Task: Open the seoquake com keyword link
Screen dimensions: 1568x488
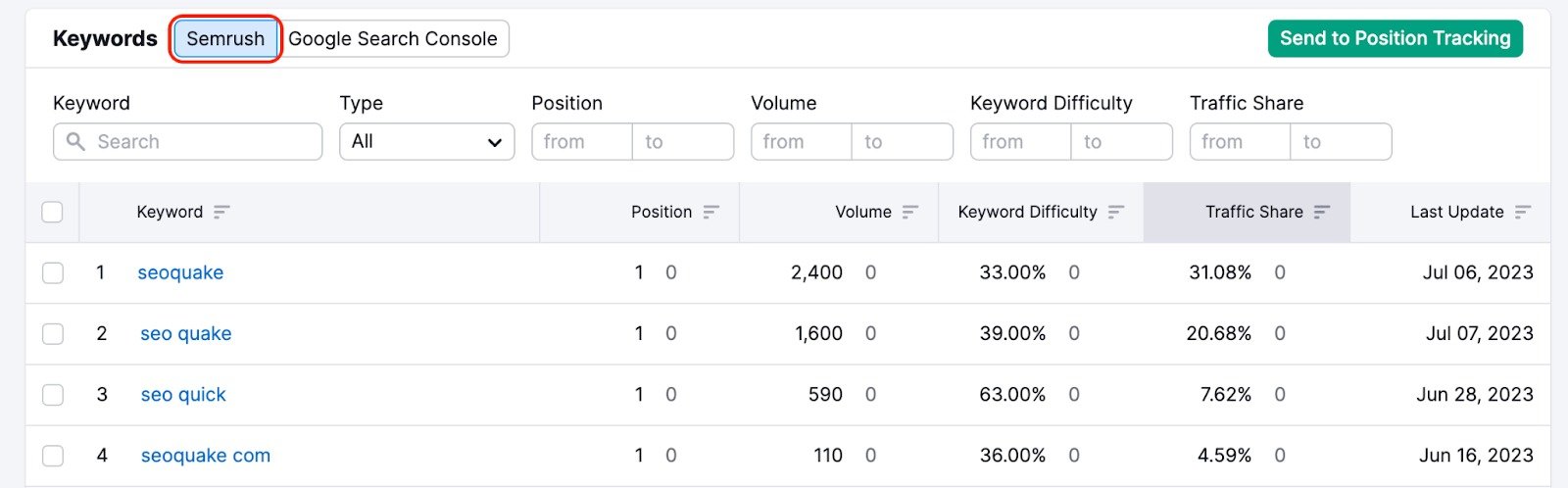Action: (206, 455)
